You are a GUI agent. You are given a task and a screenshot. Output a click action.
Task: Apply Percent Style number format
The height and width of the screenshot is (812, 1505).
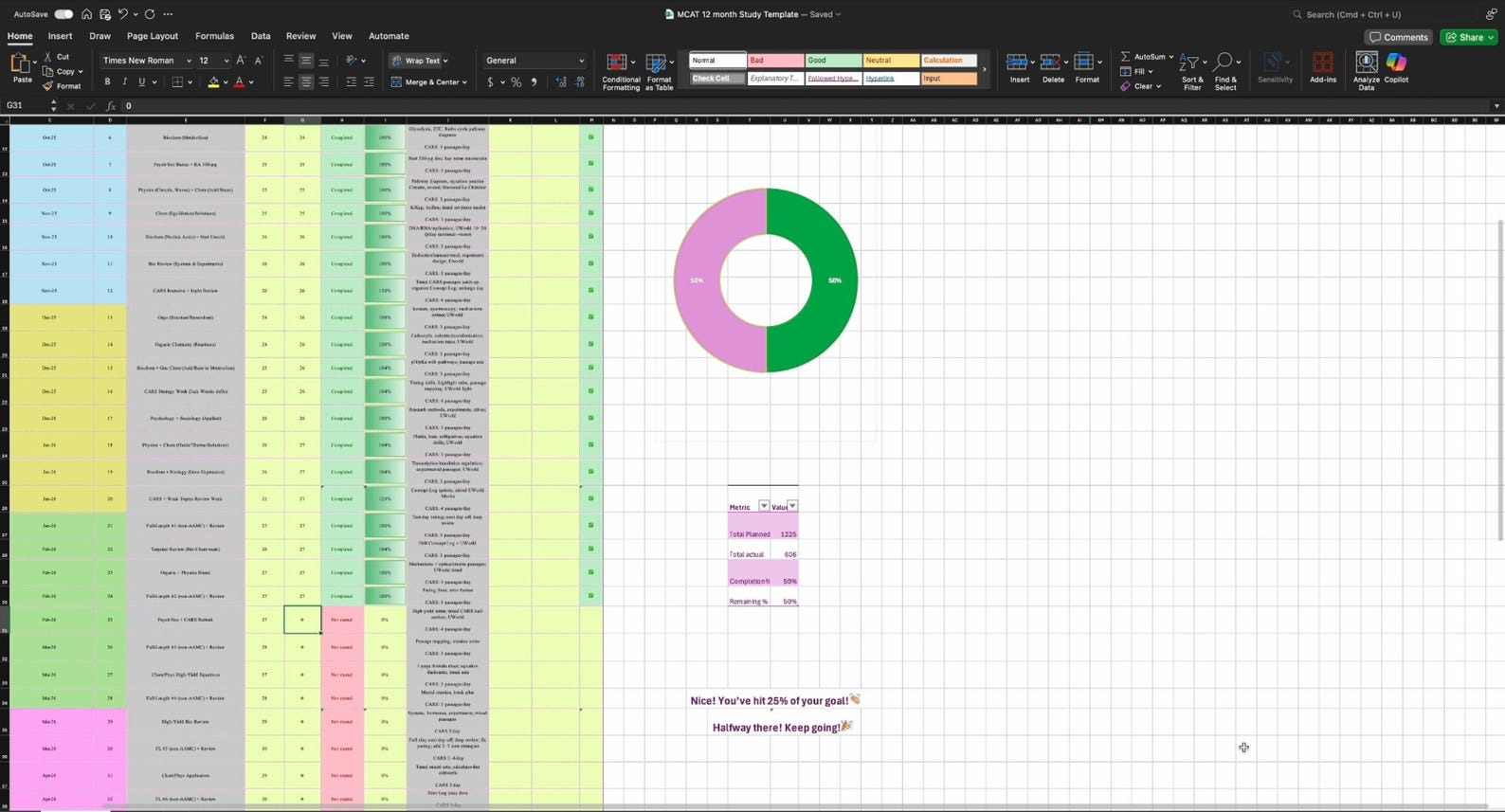point(517,82)
